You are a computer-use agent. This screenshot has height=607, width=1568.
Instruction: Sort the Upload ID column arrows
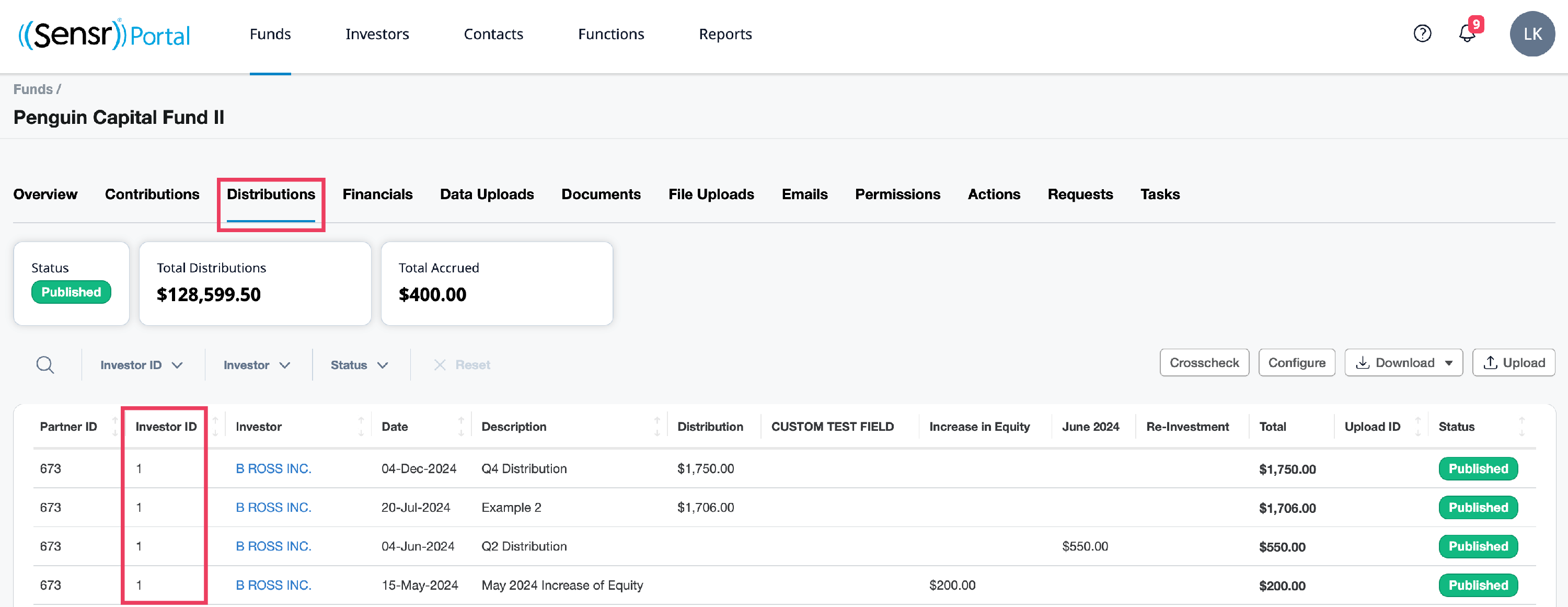1419,426
